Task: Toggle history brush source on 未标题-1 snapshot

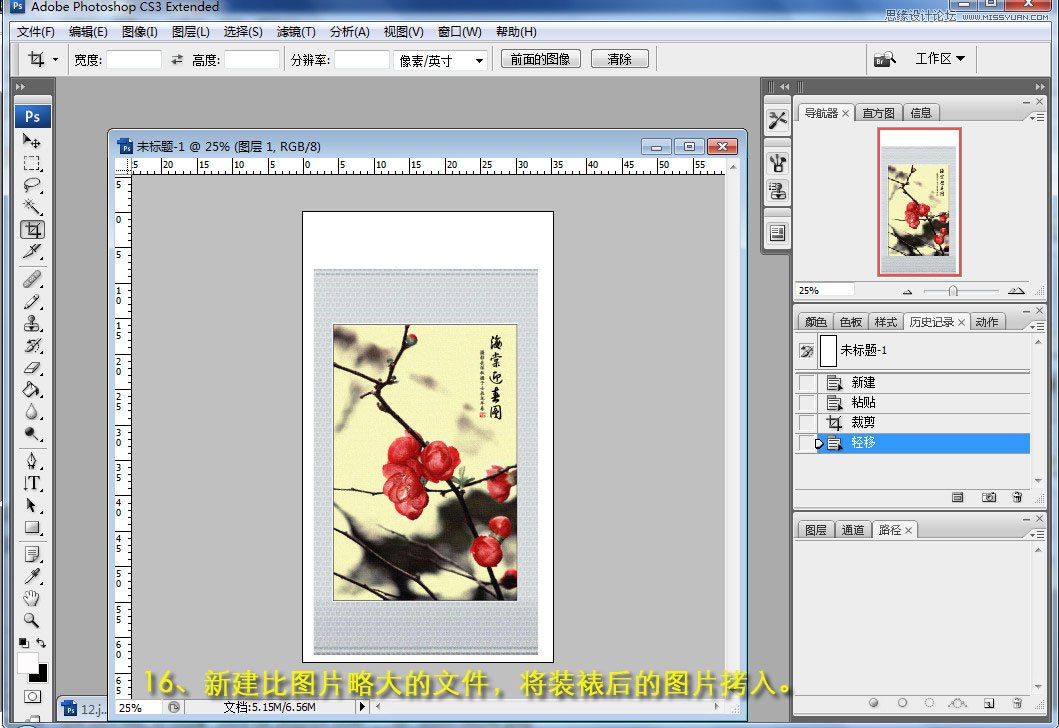Action: 806,351
